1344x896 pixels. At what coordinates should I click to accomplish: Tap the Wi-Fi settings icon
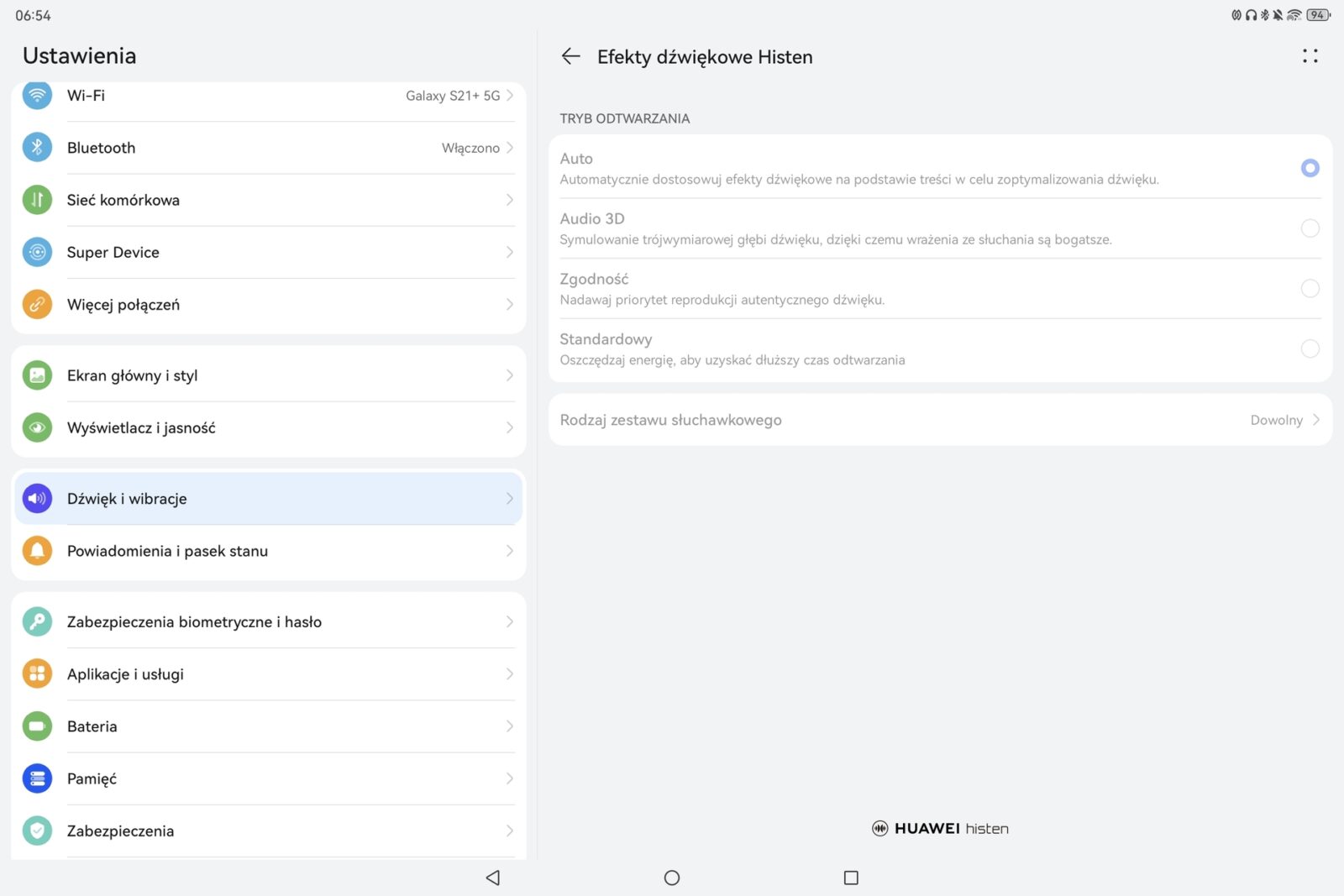click(x=37, y=95)
